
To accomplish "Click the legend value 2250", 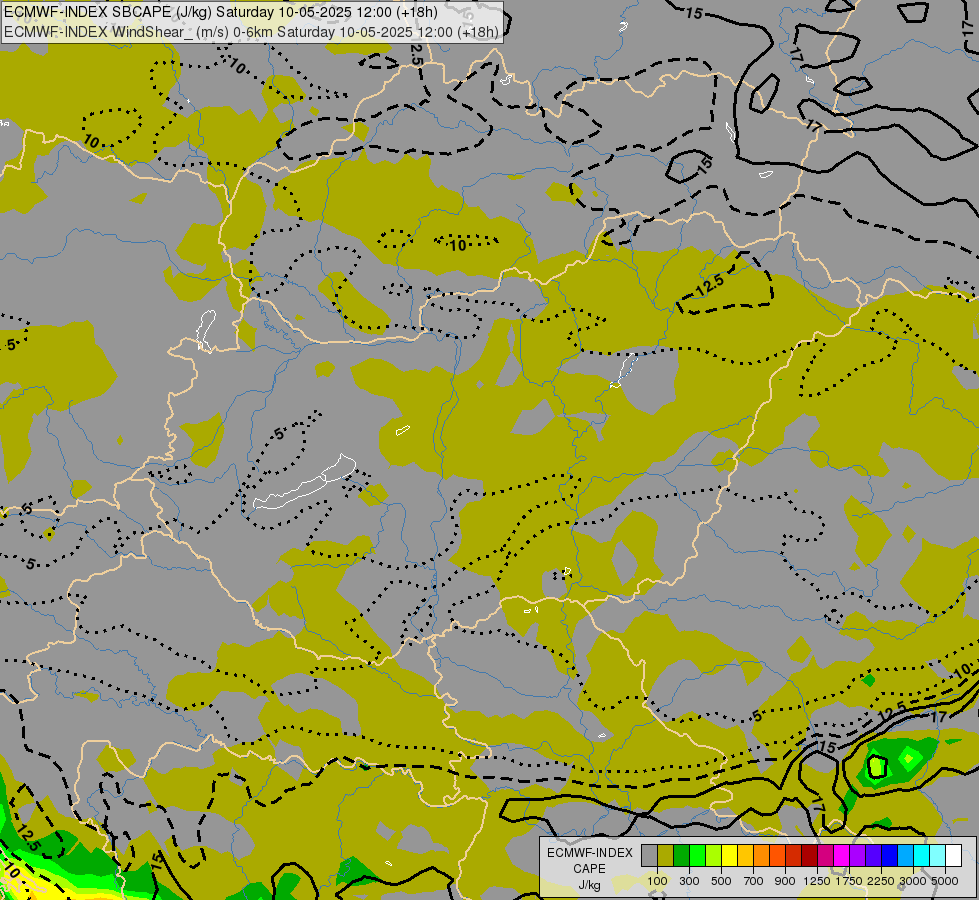I will pyautogui.click(x=881, y=881).
